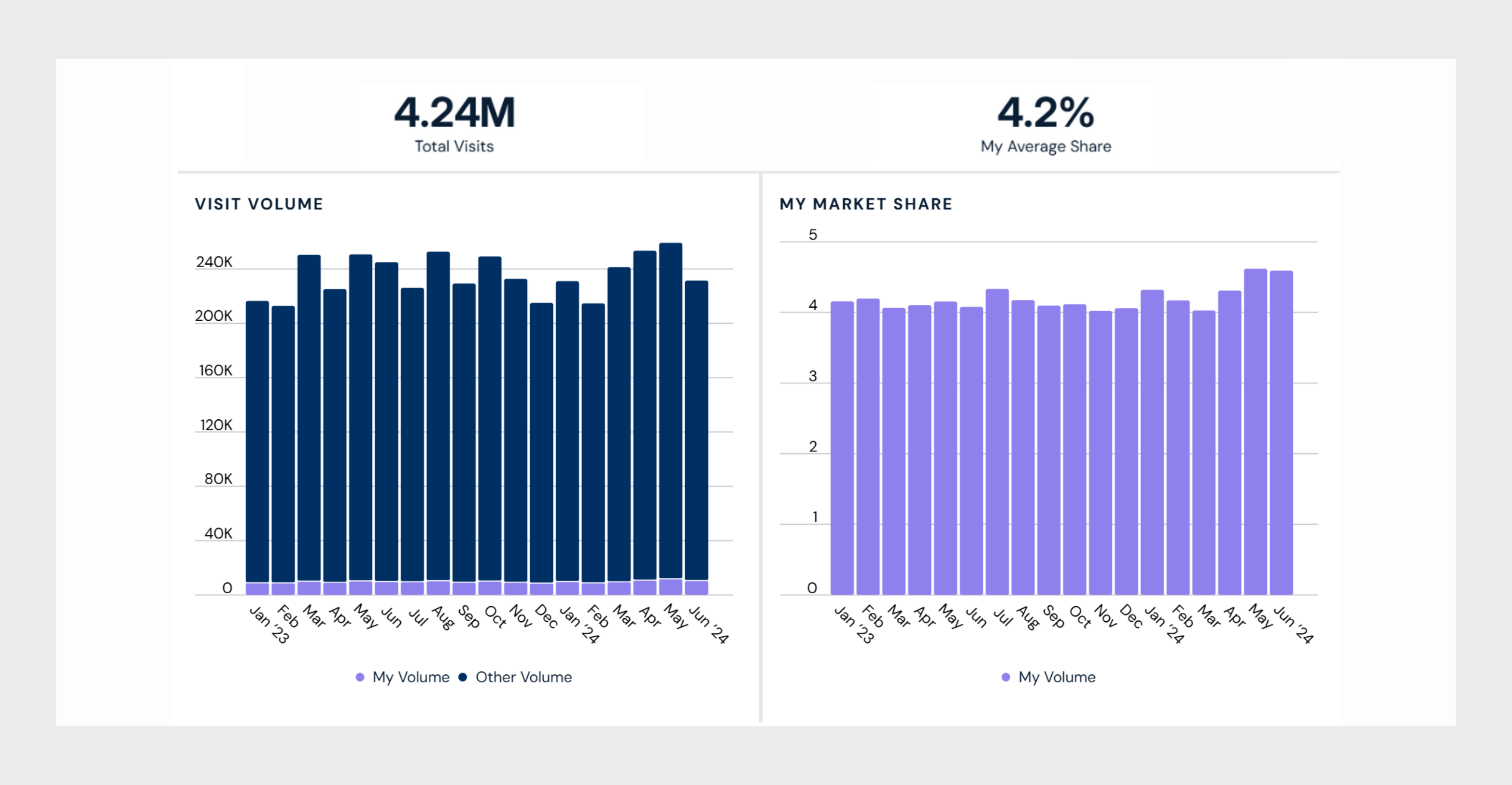Click the 160K y-axis label

pyautogui.click(x=215, y=371)
